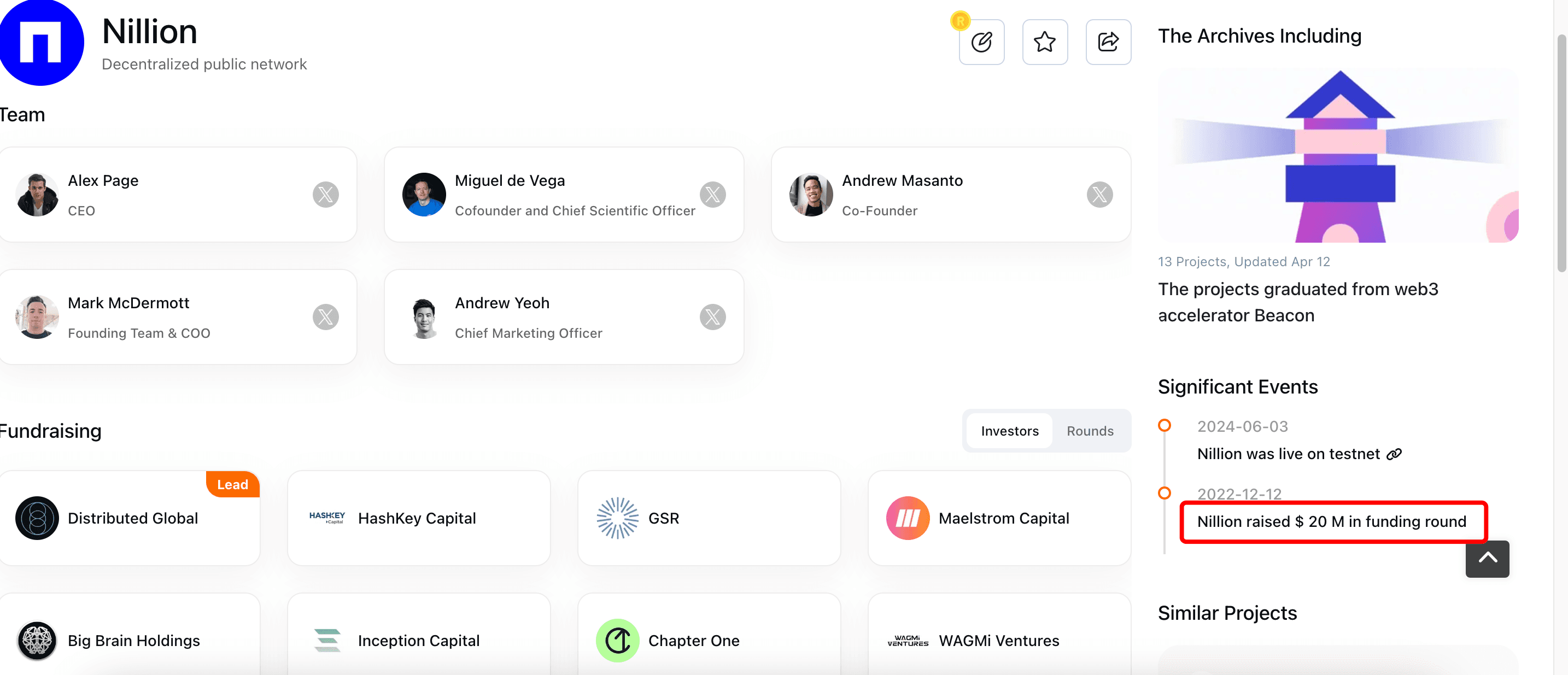The height and width of the screenshot is (675, 1568).
Task: Add Nillion to favorites with star icon
Action: pos(1045,42)
